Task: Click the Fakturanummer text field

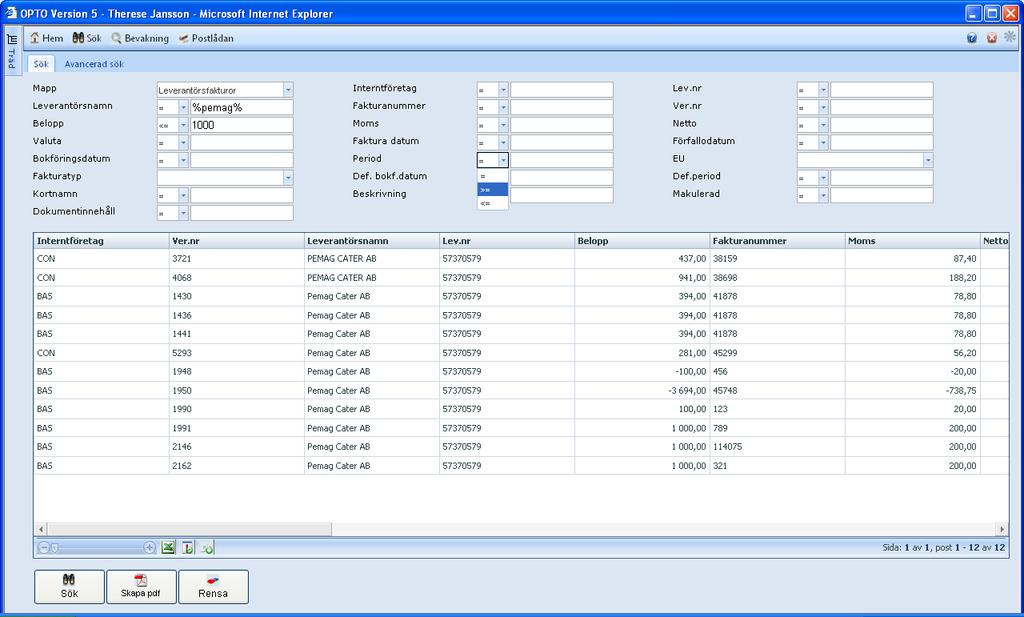Action: click(562, 108)
